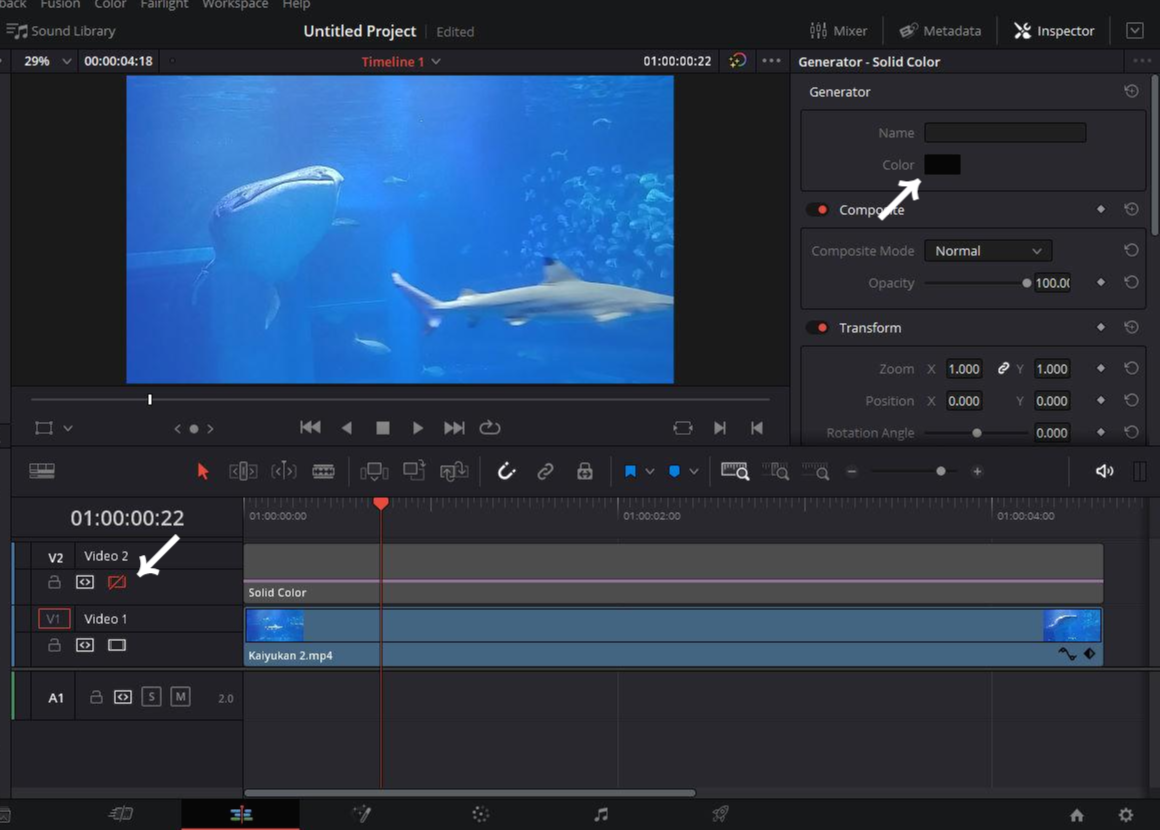
Task: Click Match Frame icon below viewer
Action: [x=683, y=428]
